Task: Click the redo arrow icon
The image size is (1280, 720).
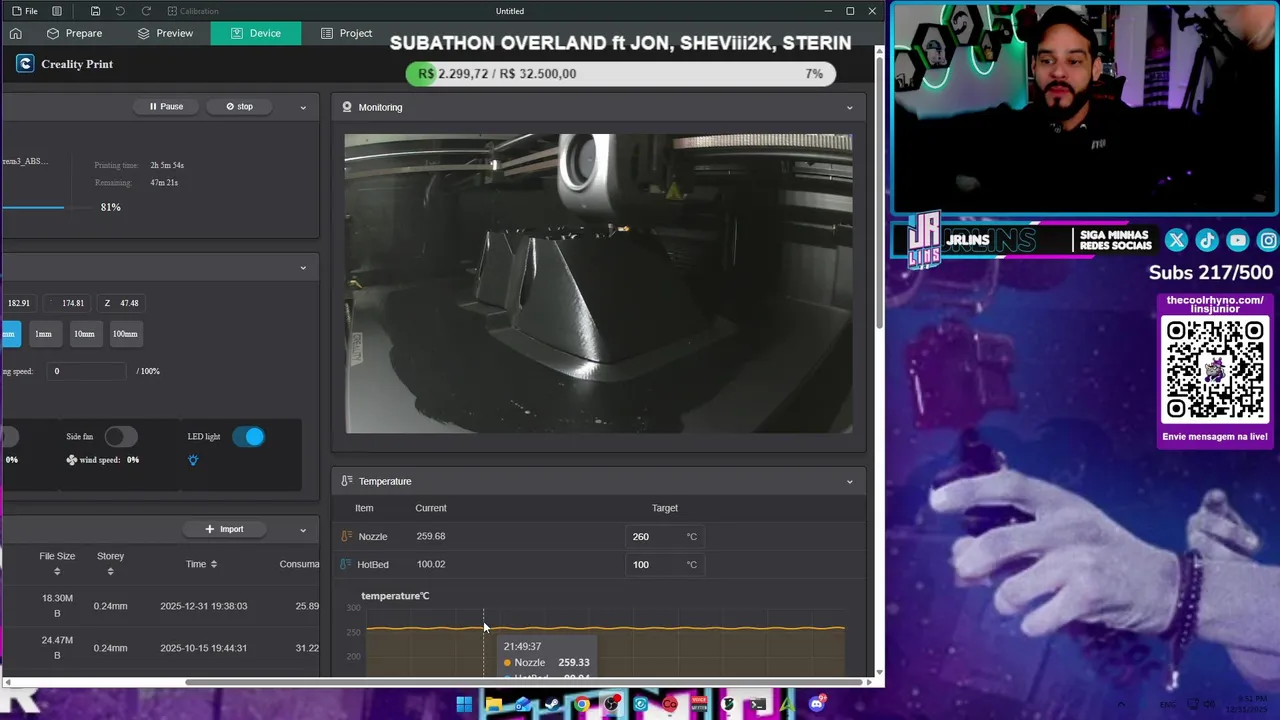Action: (x=146, y=11)
